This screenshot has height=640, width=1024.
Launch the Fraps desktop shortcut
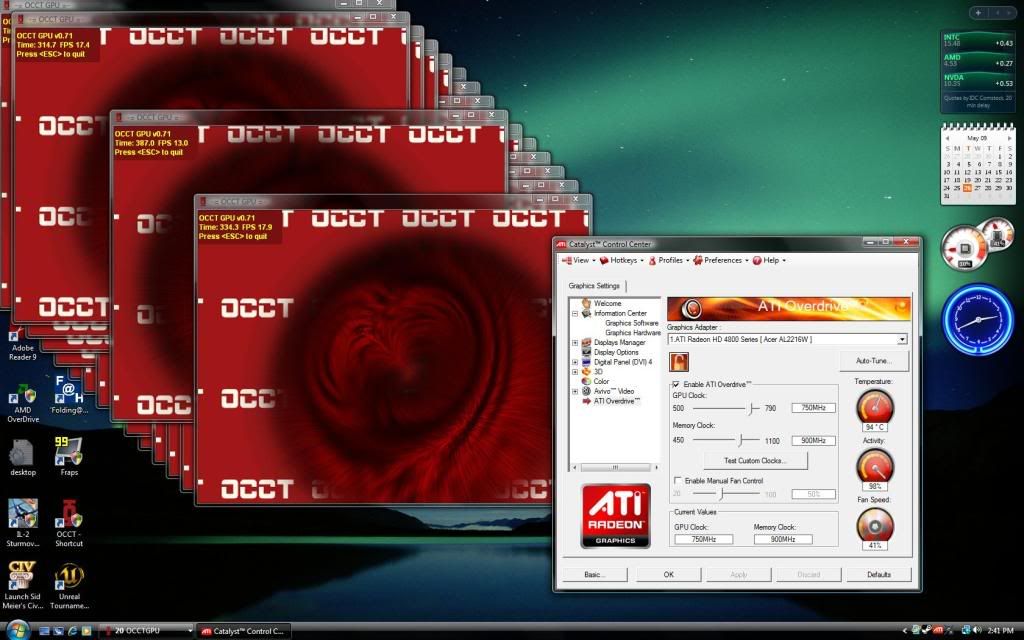click(69, 456)
